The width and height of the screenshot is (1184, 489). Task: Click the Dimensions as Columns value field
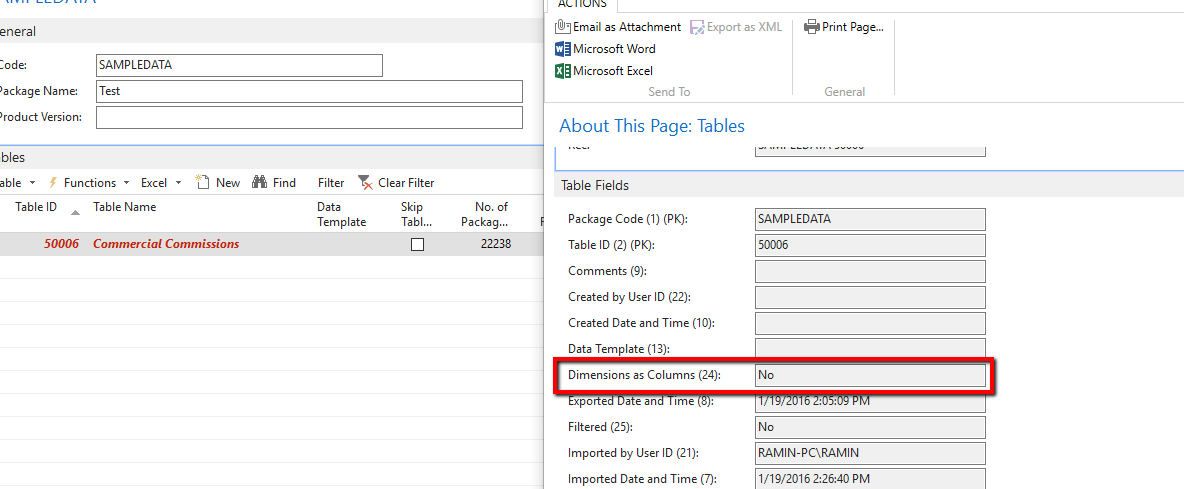click(870, 375)
